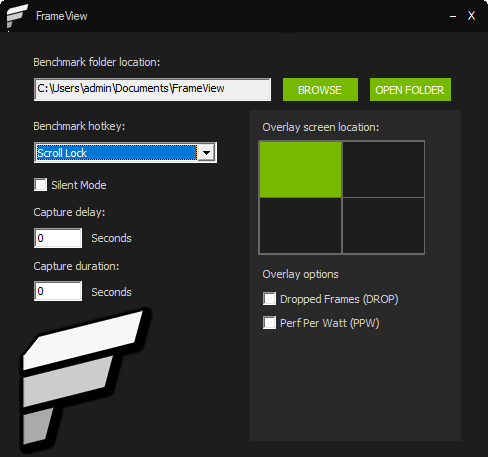Select the top-left overlay screen location
This screenshot has height=457, width=488.
300,169
